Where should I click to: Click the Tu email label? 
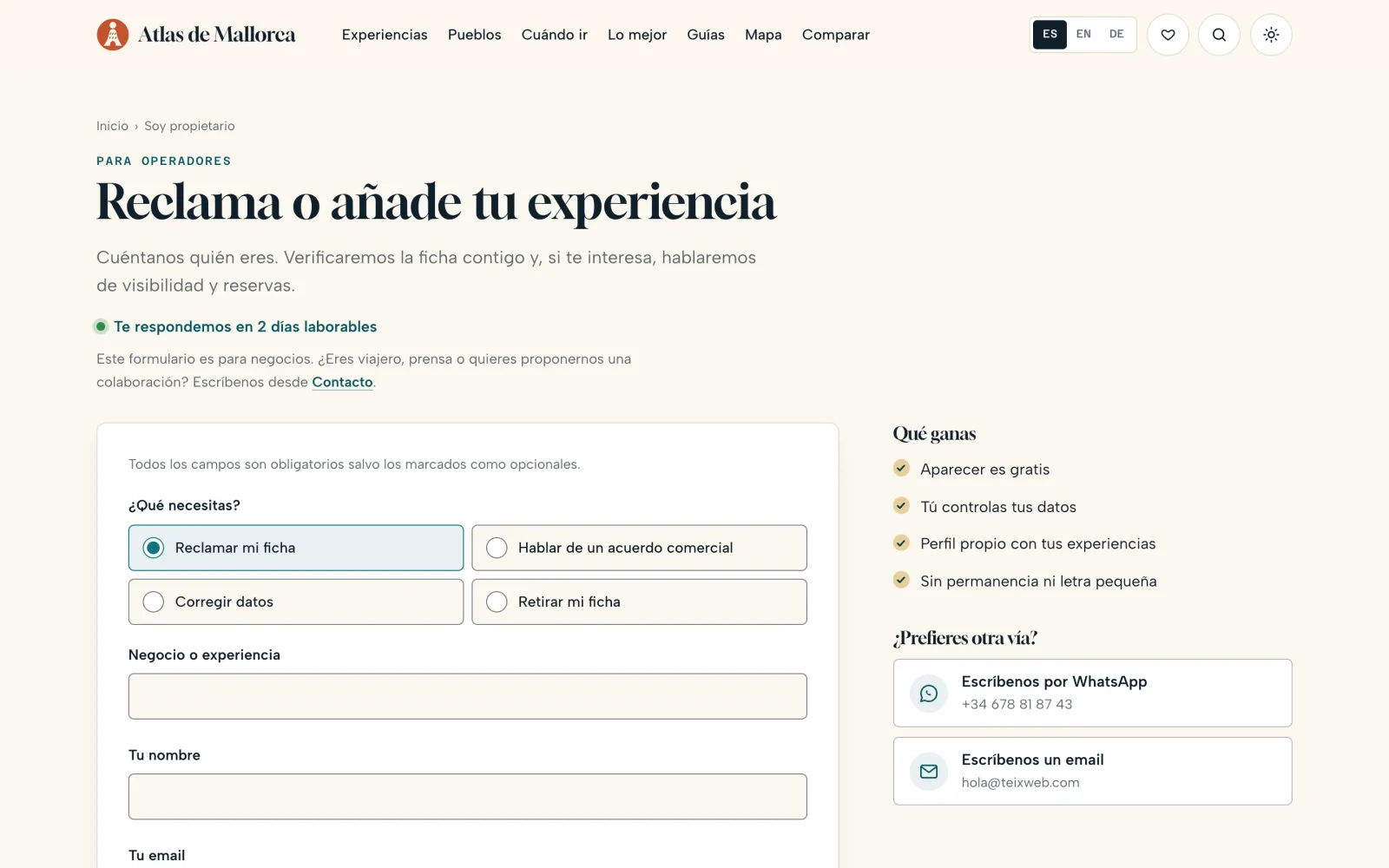coord(156,855)
